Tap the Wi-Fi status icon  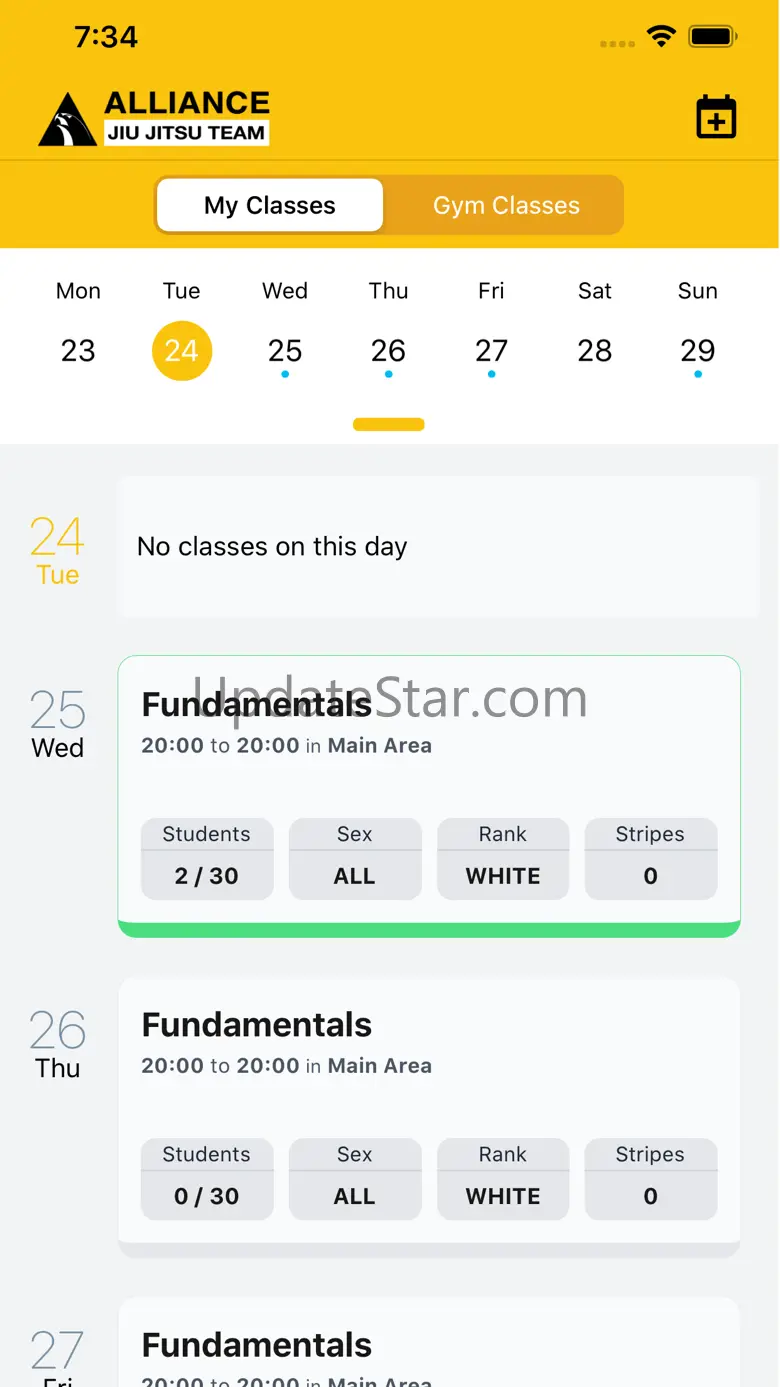(x=661, y=37)
